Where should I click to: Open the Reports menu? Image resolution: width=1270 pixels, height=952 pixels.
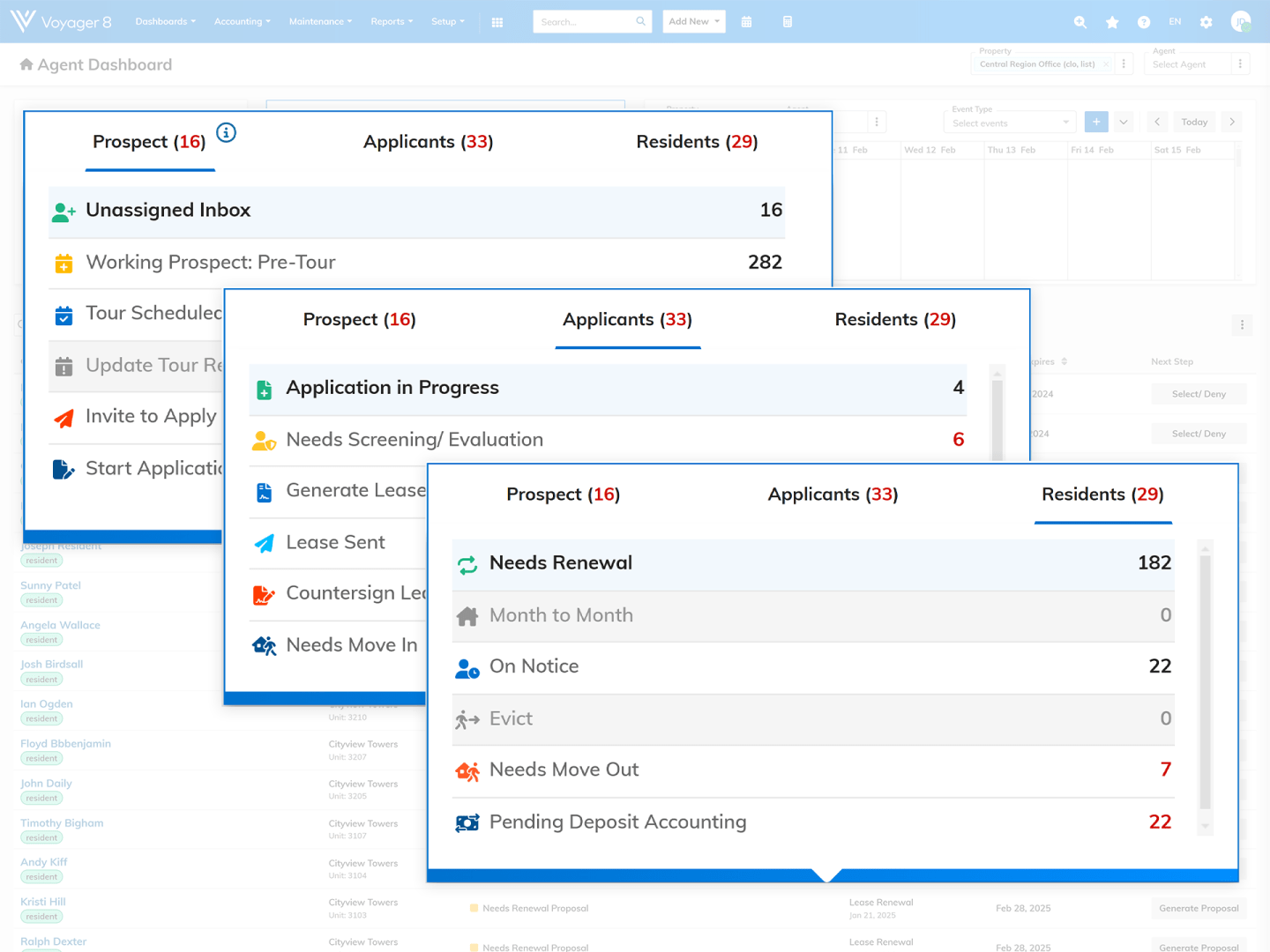pos(392,22)
